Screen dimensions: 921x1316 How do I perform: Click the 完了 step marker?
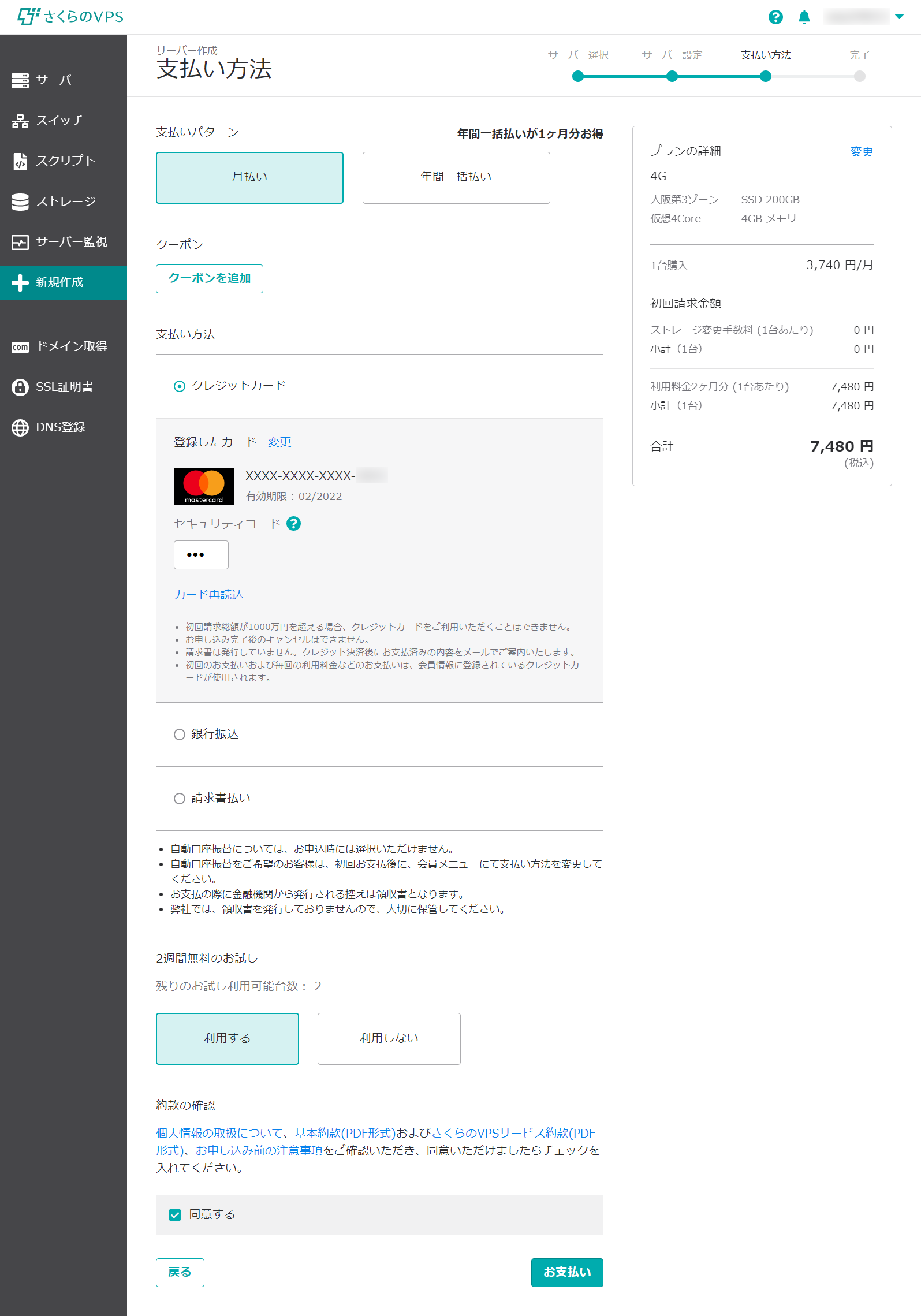(x=860, y=76)
